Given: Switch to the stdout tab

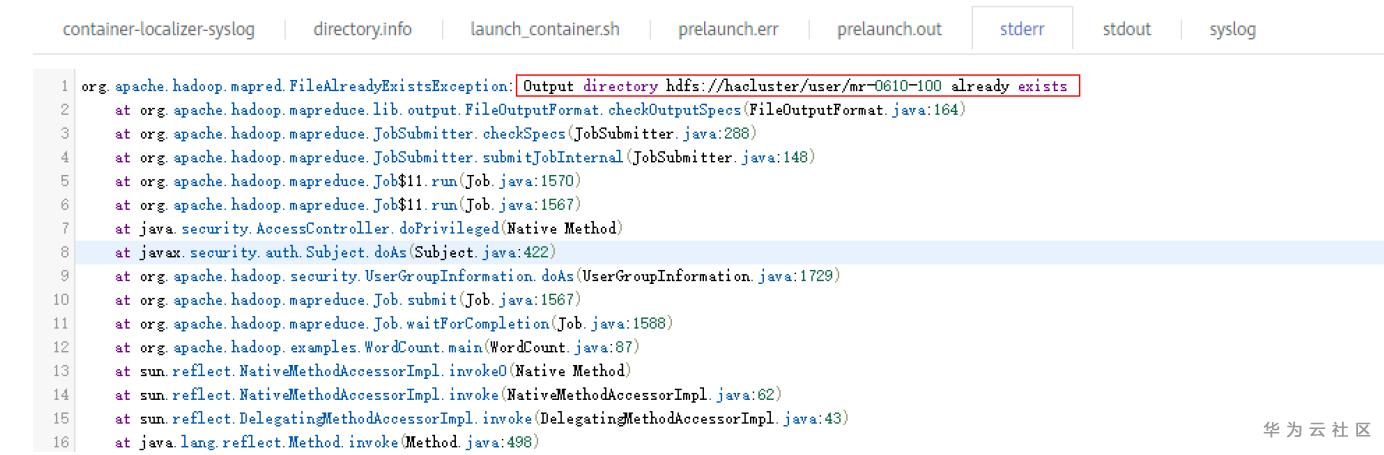Looking at the screenshot, I should [x=1127, y=30].
